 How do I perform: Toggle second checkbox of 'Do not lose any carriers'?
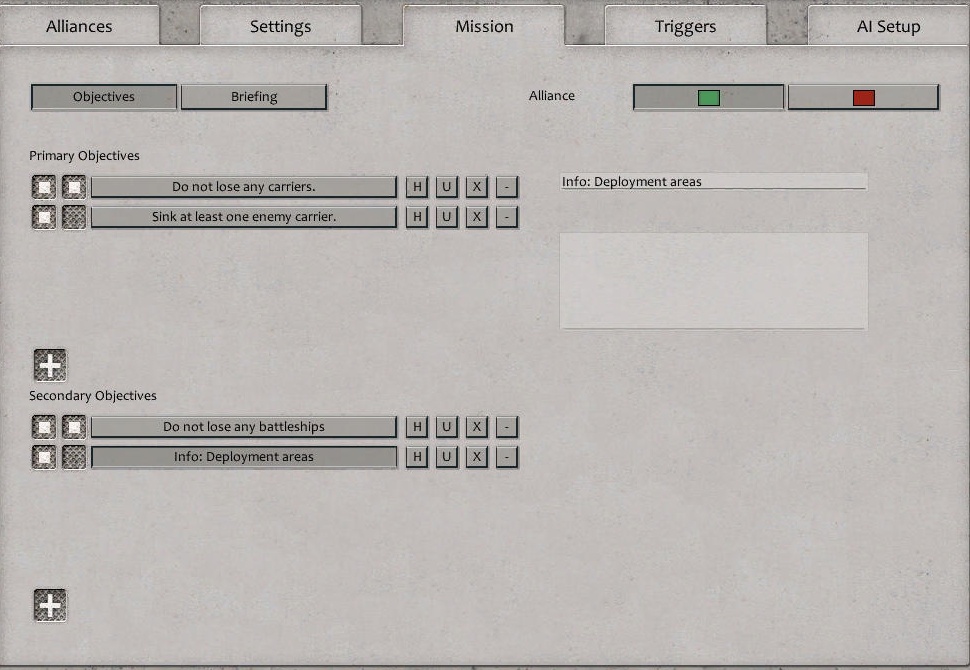[74, 187]
